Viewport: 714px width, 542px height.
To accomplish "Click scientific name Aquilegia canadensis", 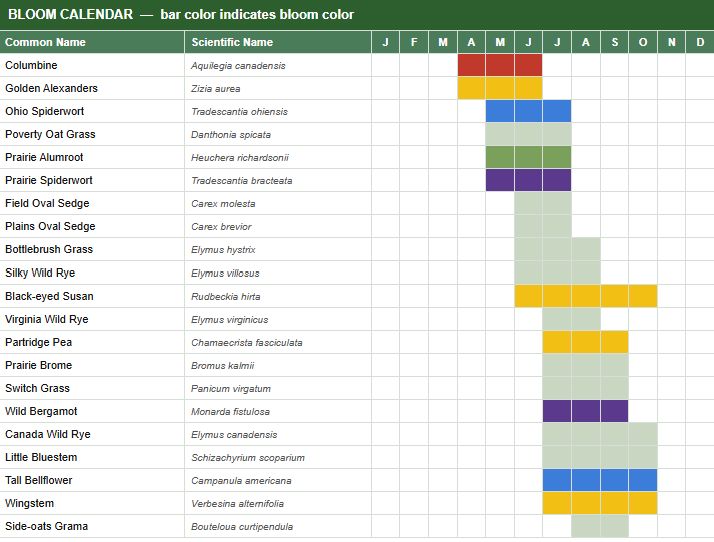I will 238,66.
